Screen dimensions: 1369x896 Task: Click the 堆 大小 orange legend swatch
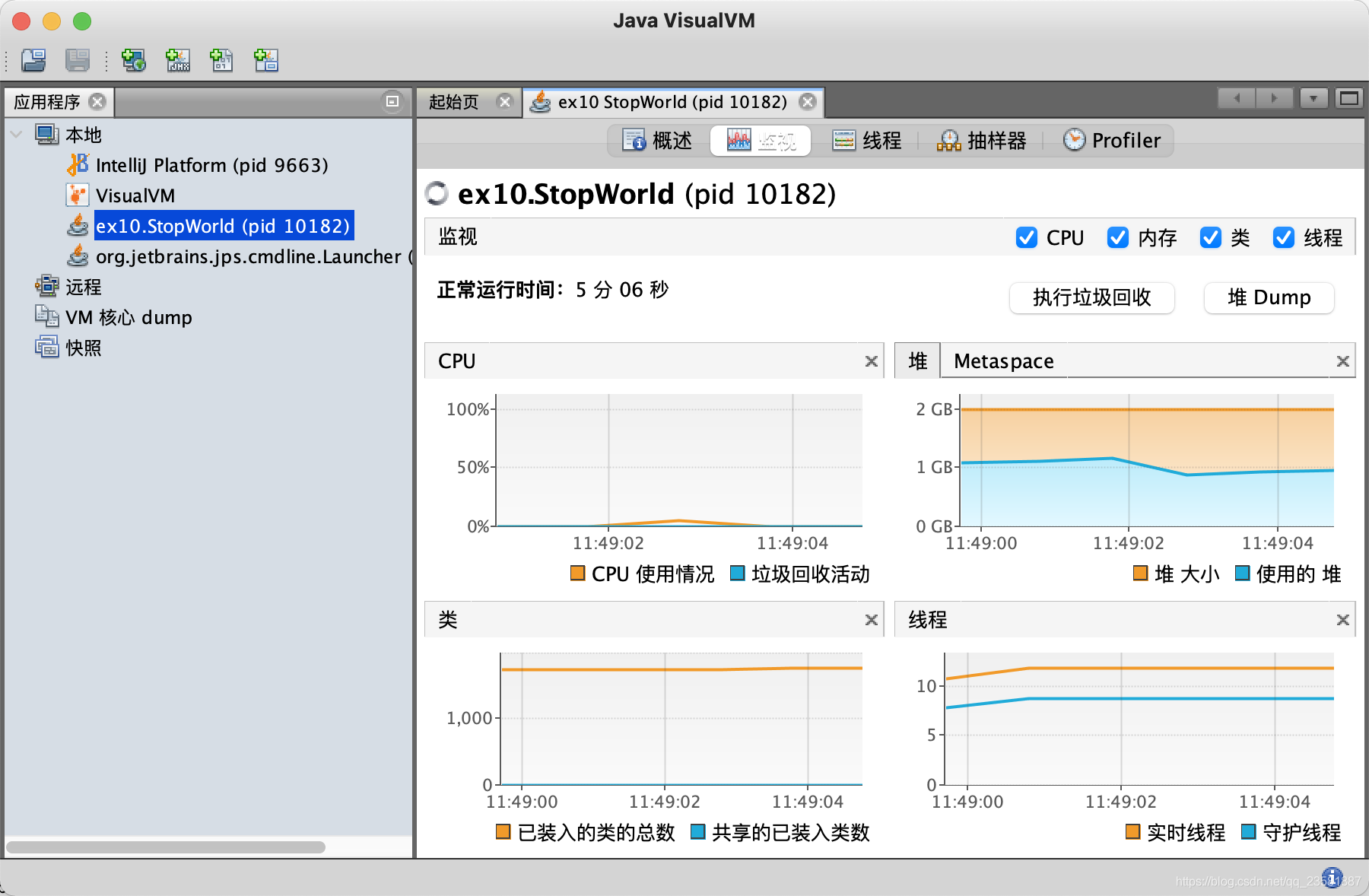(x=1141, y=573)
